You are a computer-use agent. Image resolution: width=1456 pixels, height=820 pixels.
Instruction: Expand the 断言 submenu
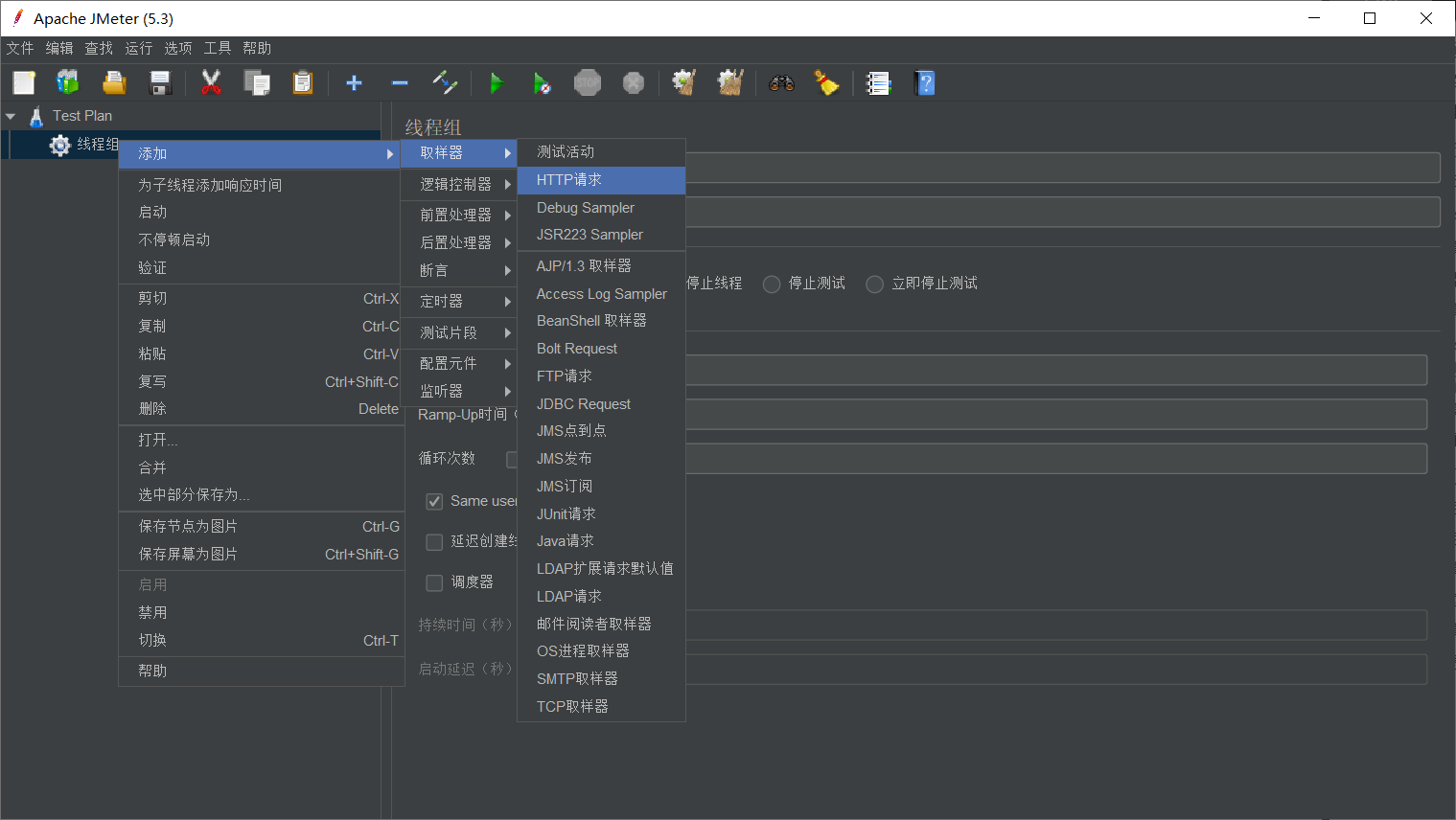tap(458, 270)
